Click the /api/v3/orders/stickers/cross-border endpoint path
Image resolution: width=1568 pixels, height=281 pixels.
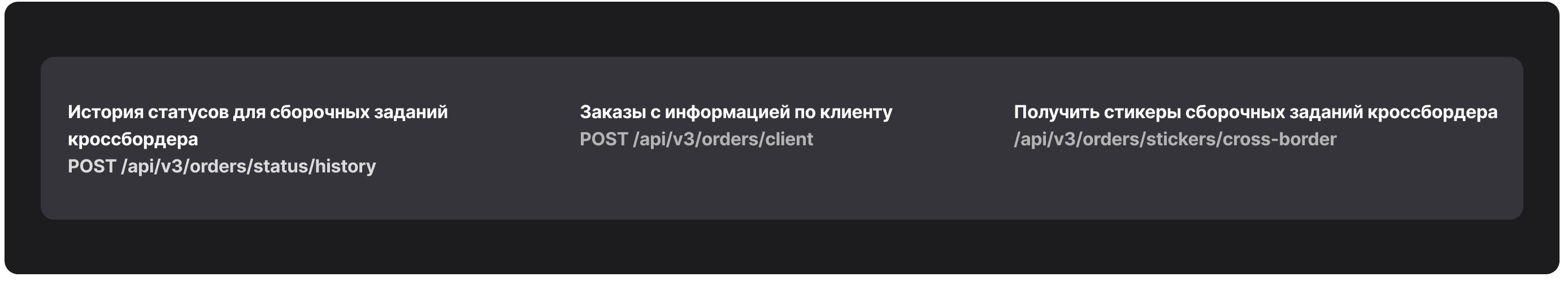click(x=1175, y=139)
